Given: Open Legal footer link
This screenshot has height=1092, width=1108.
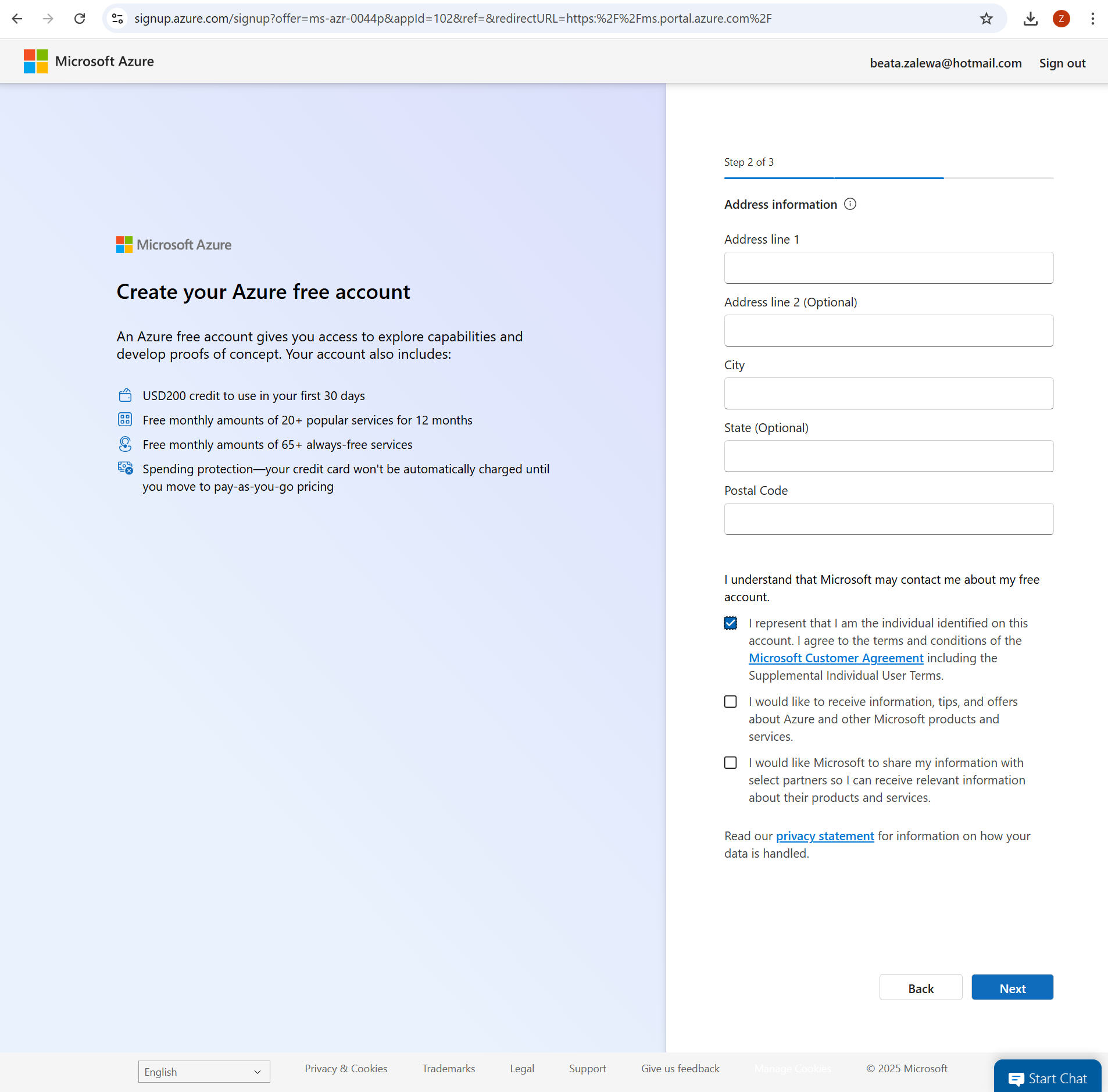Looking at the screenshot, I should tap(522, 1068).
